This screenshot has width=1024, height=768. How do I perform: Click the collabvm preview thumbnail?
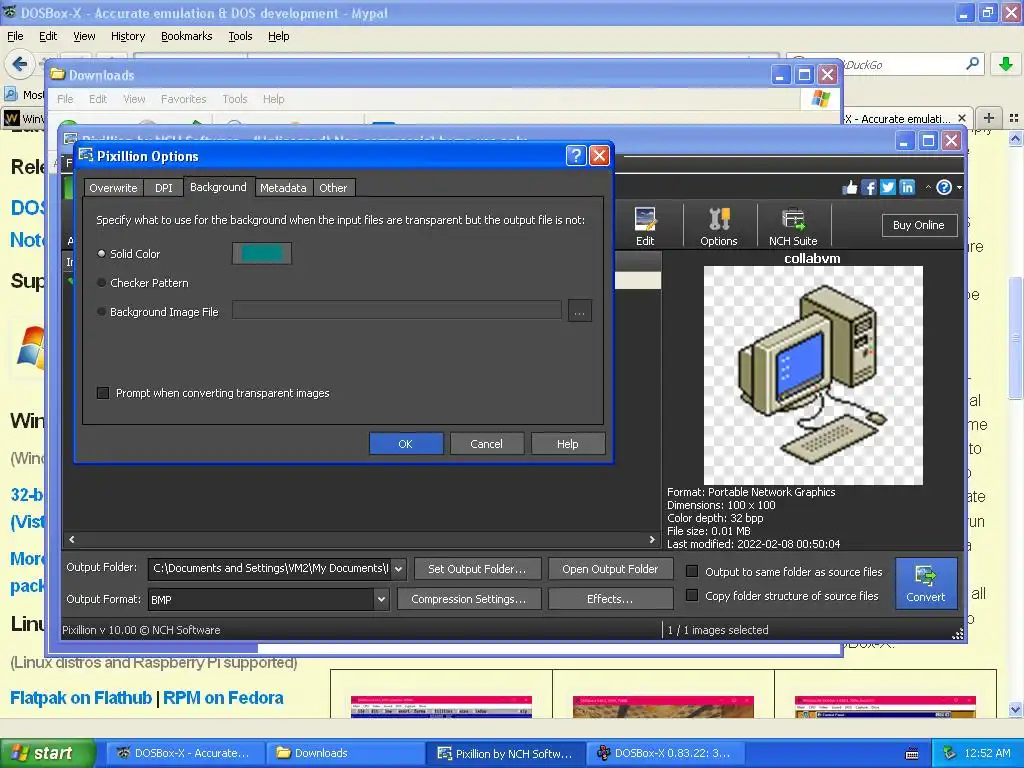813,375
